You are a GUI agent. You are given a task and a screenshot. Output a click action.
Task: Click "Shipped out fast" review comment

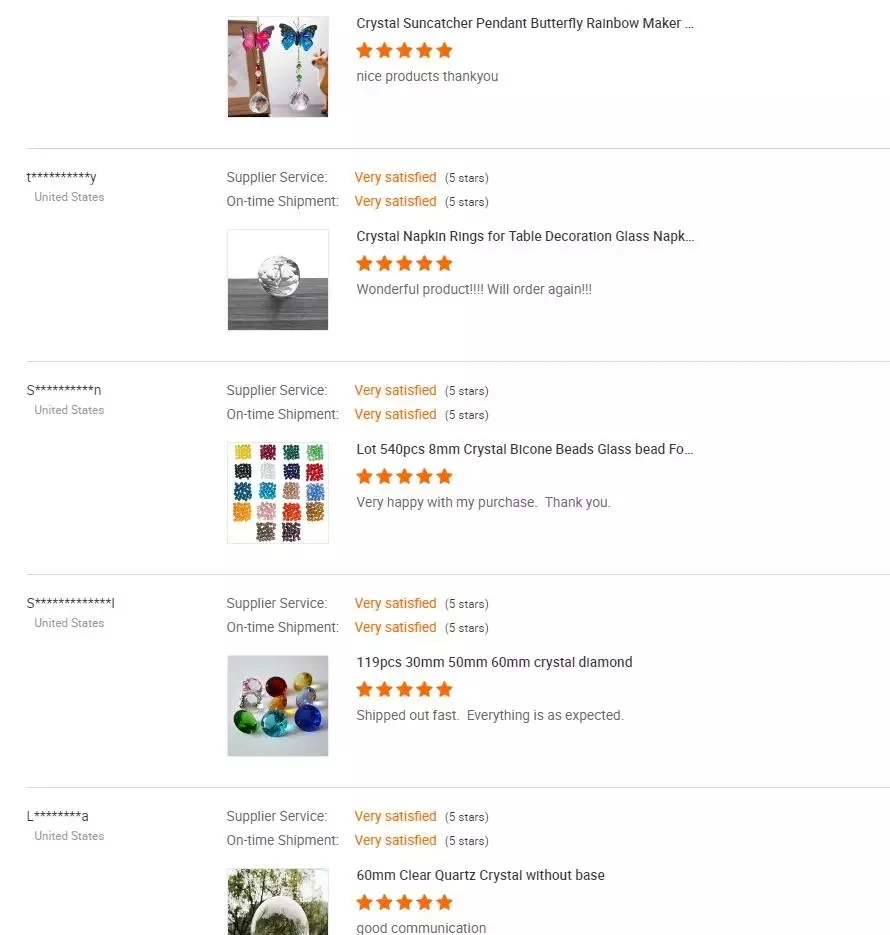[490, 715]
